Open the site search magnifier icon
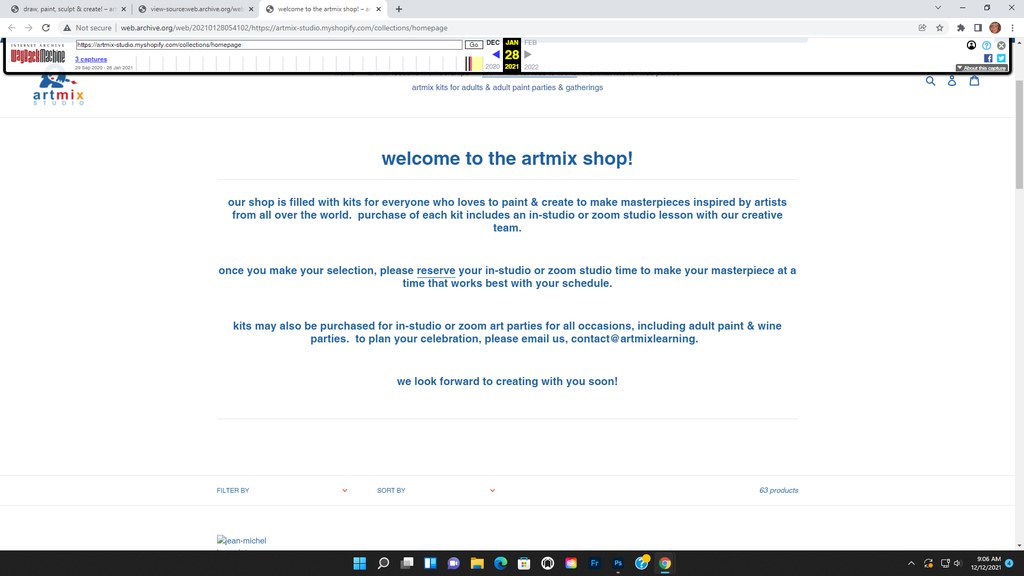The width and height of the screenshot is (1024, 576). 930,81
